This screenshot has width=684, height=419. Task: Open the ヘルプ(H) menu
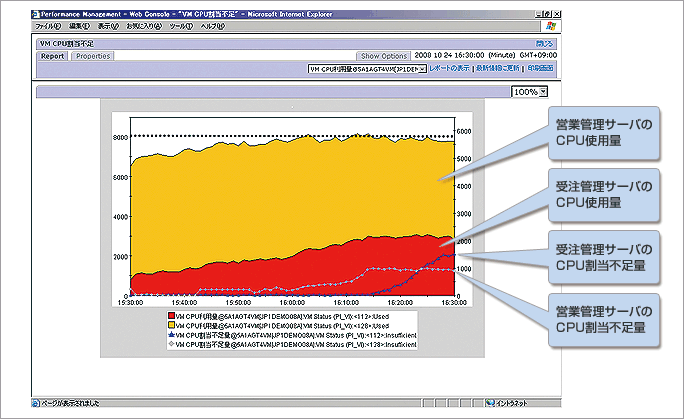click(x=212, y=26)
